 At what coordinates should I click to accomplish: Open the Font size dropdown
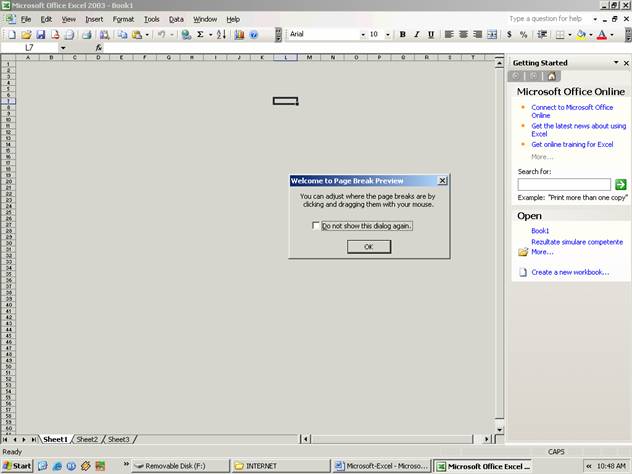point(388,35)
